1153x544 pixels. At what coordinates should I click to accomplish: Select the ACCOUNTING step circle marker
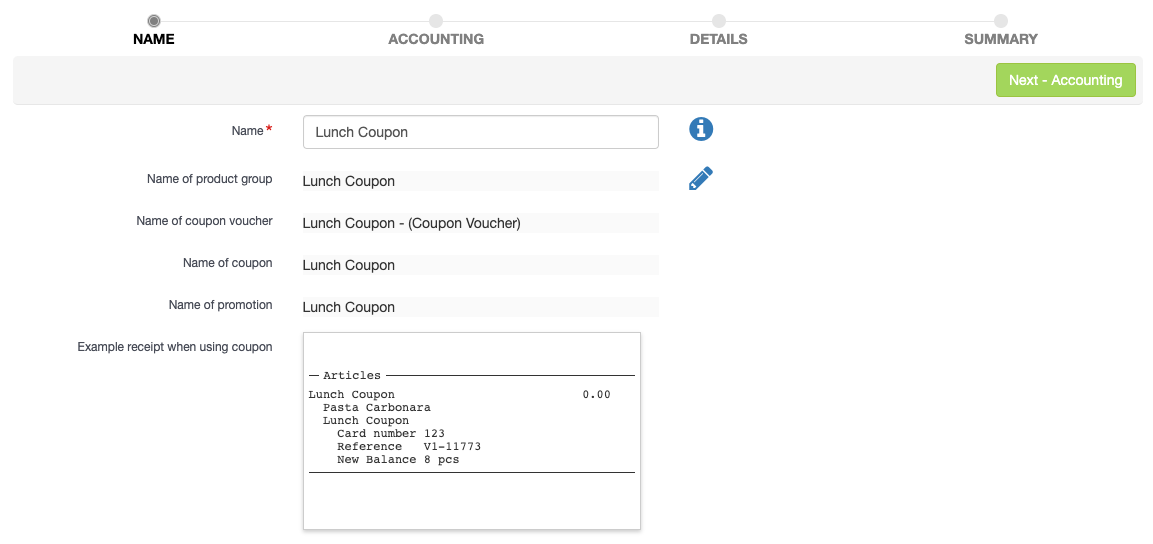(x=436, y=21)
